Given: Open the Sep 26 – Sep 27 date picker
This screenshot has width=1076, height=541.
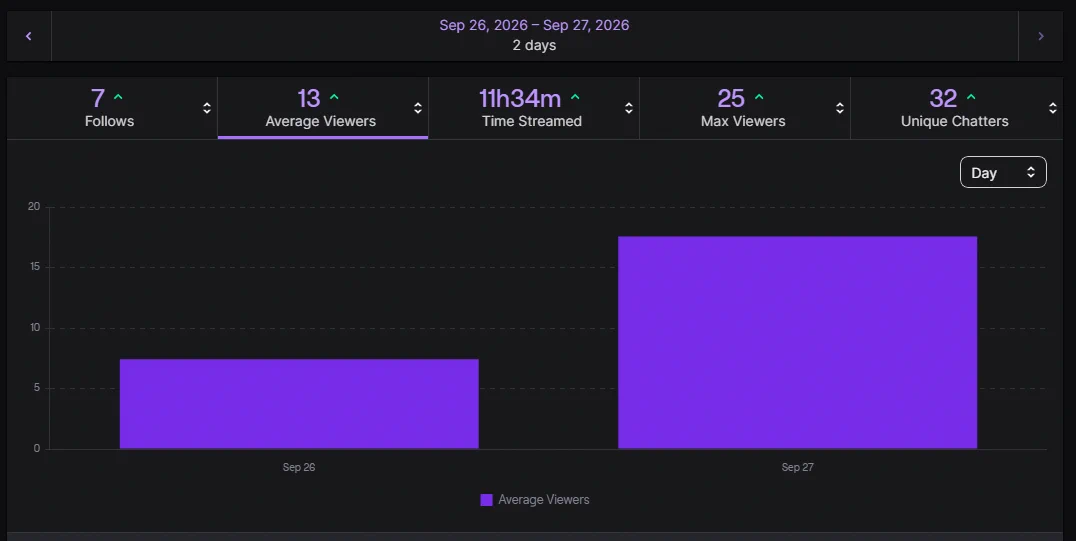Looking at the screenshot, I should click(534, 25).
